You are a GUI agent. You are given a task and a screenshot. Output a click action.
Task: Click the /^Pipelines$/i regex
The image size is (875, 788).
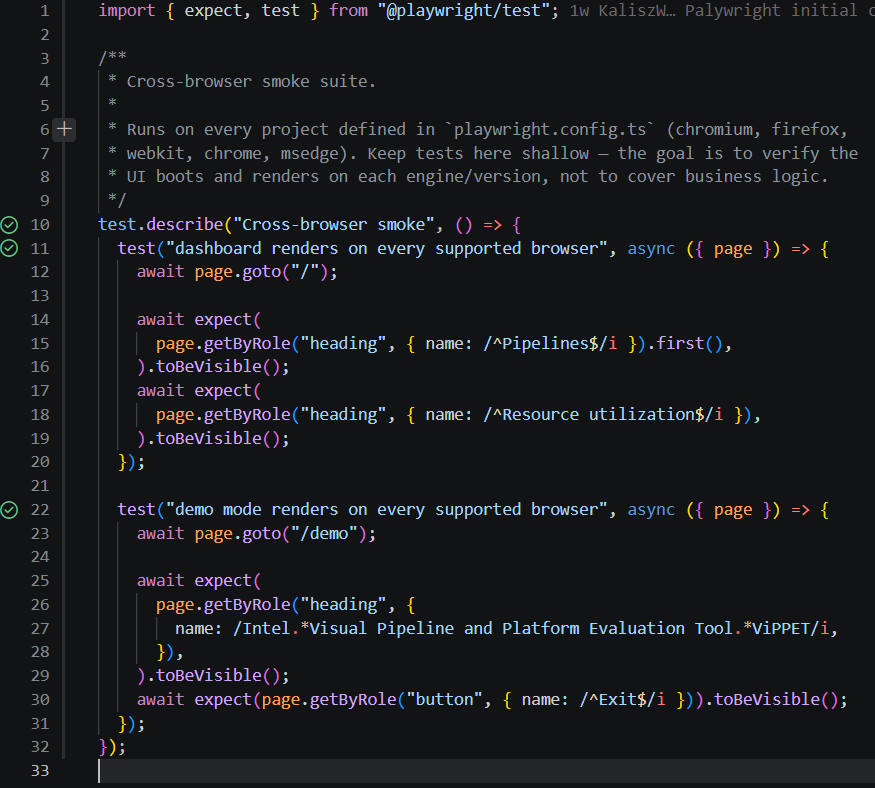click(x=550, y=343)
